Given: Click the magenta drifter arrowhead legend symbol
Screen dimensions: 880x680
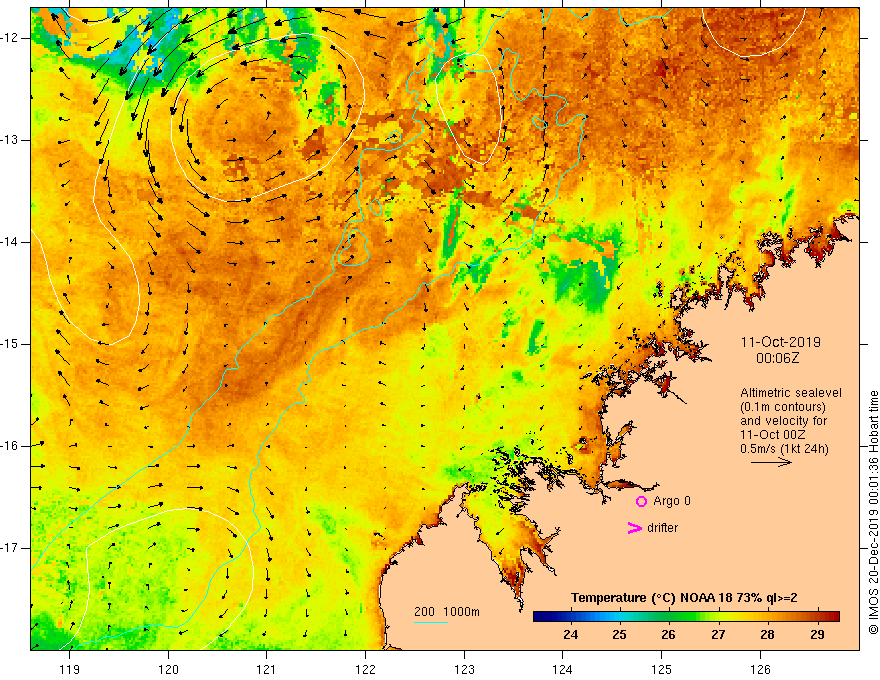Looking at the screenshot, I should tap(634, 528).
